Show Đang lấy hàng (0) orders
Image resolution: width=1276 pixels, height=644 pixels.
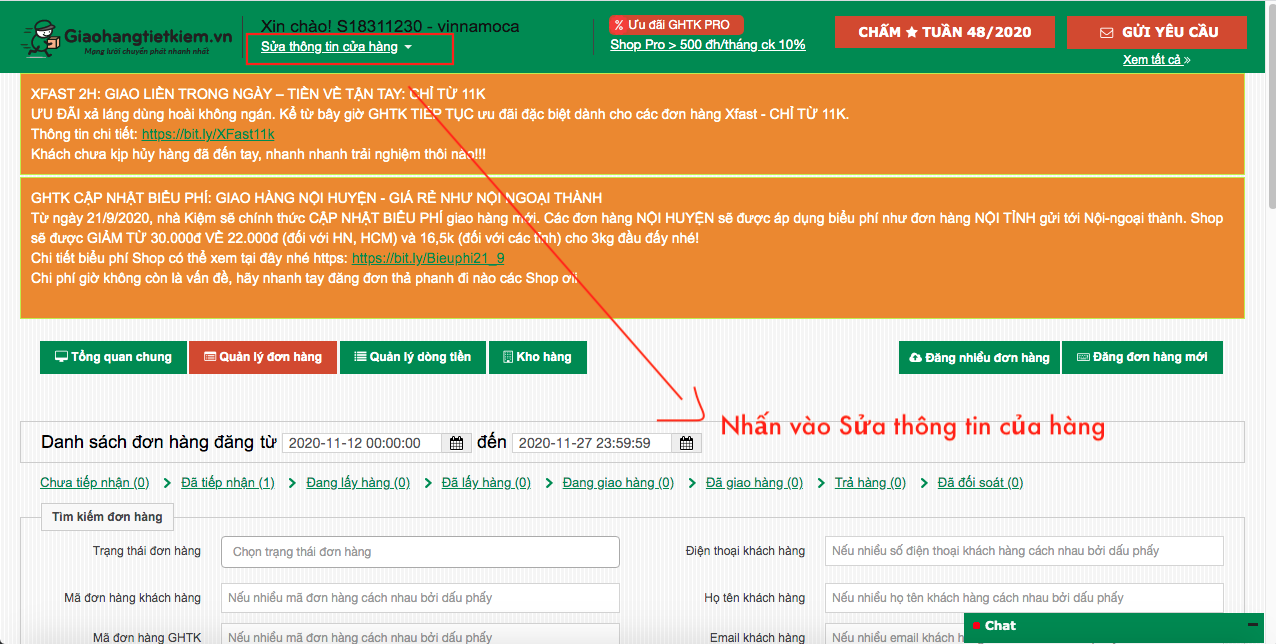pyautogui.click(x=358, y=483)
